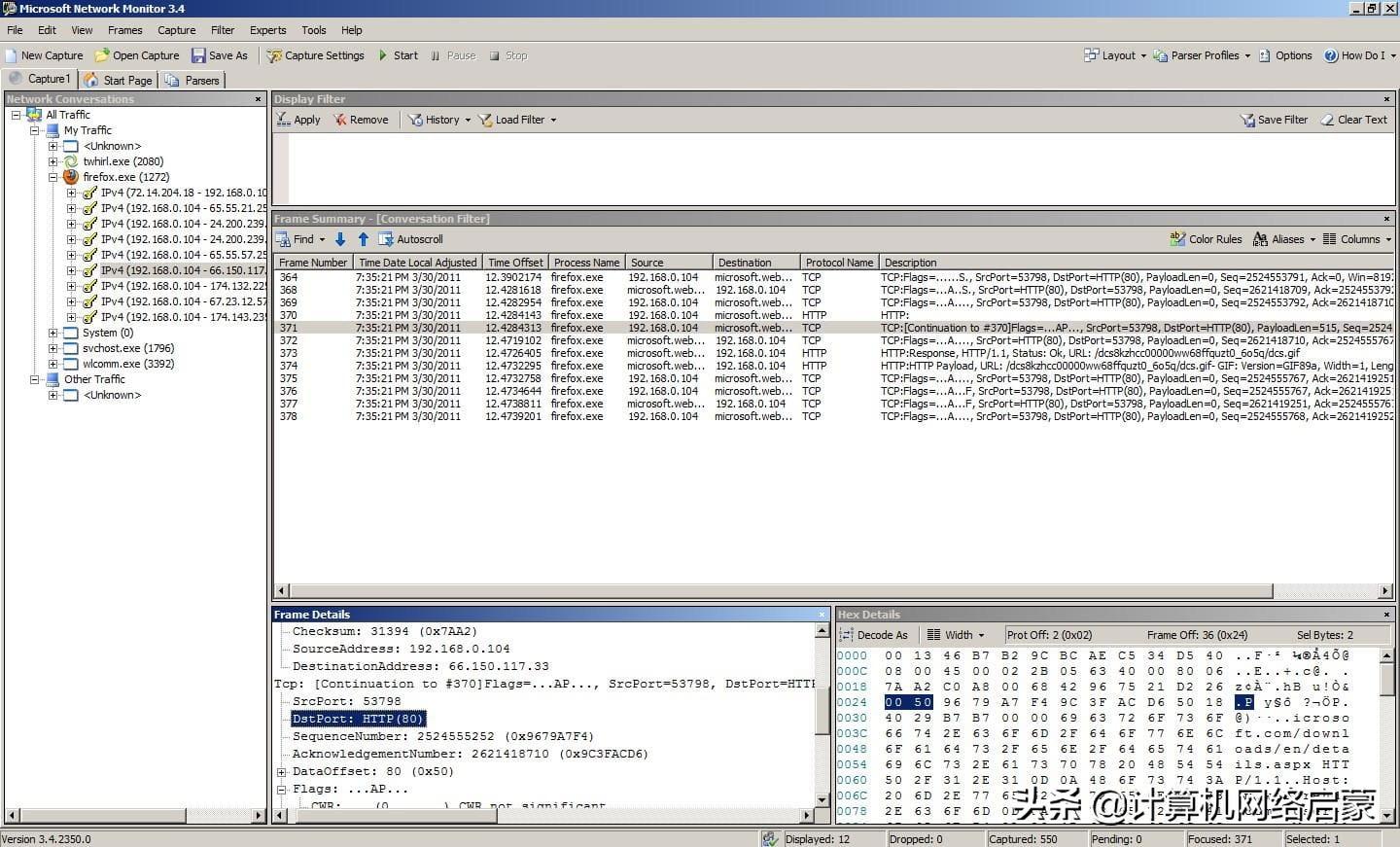
Task: Click Clear Text in Display Filter
Action: click(x=1353, y=120)
